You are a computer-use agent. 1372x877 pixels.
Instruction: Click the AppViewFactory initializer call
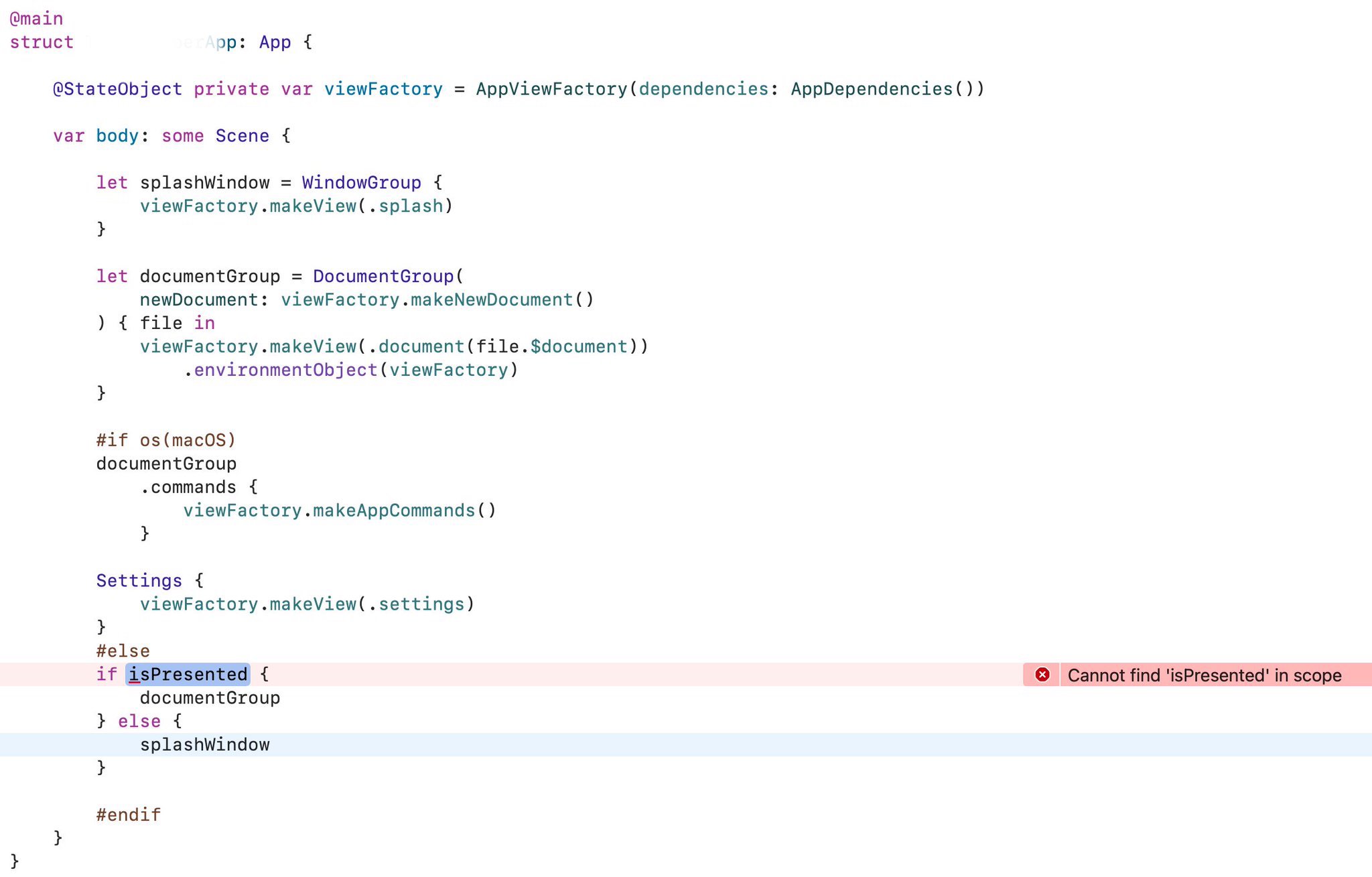(551, 89)
